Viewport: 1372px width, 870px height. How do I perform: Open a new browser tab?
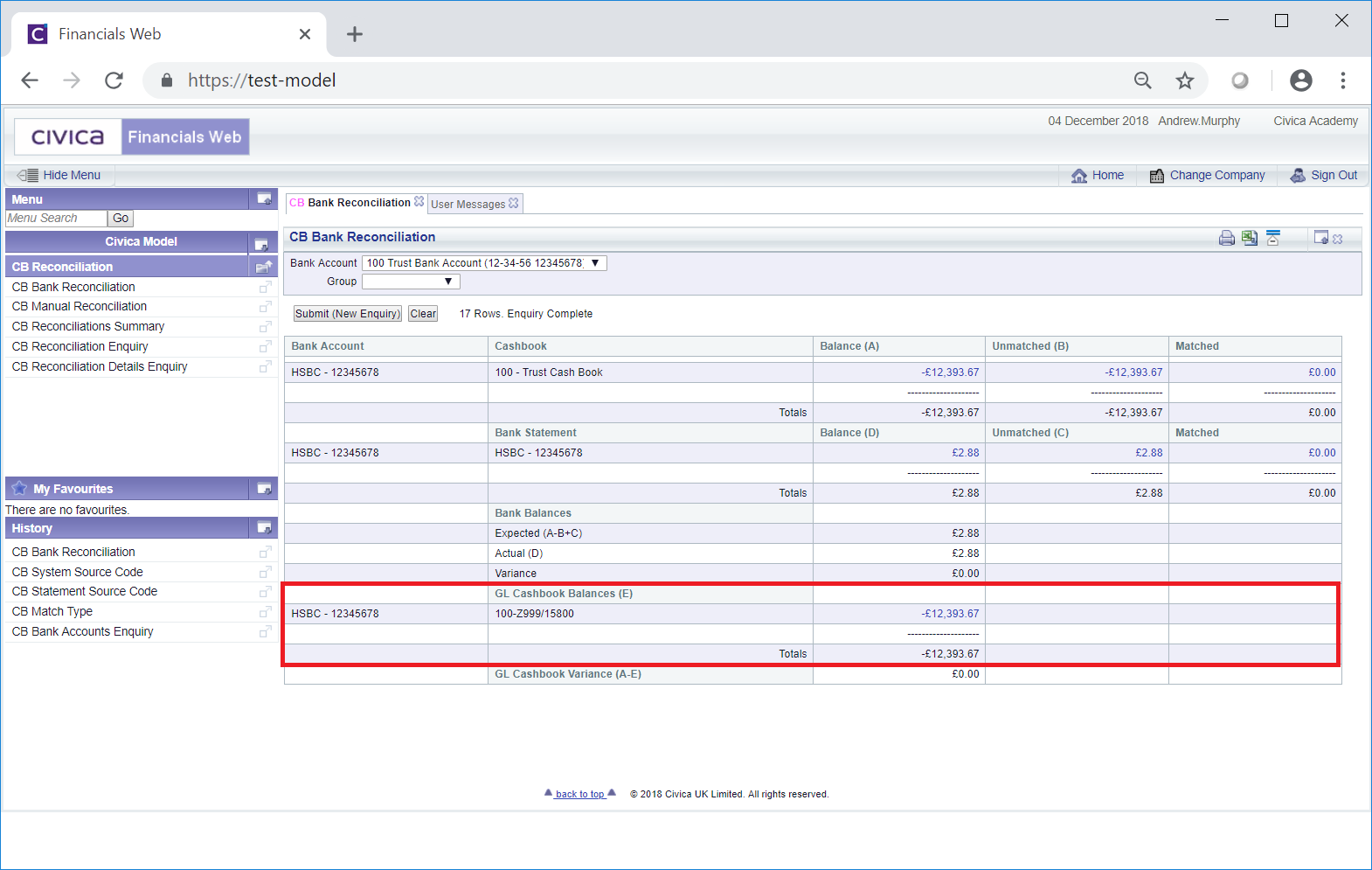click(354, 34)
